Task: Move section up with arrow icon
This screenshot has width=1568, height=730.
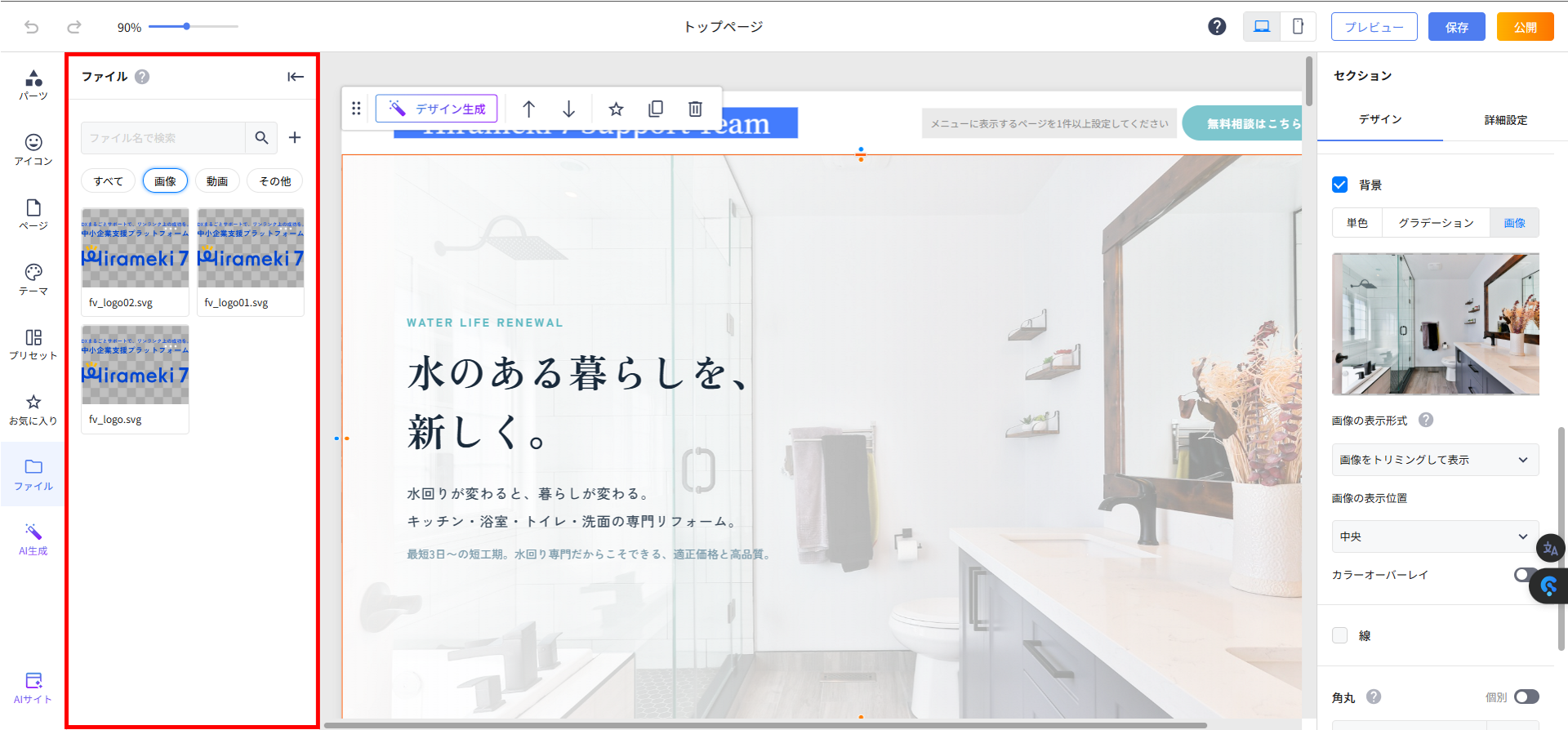Action: tap(528, 109)
